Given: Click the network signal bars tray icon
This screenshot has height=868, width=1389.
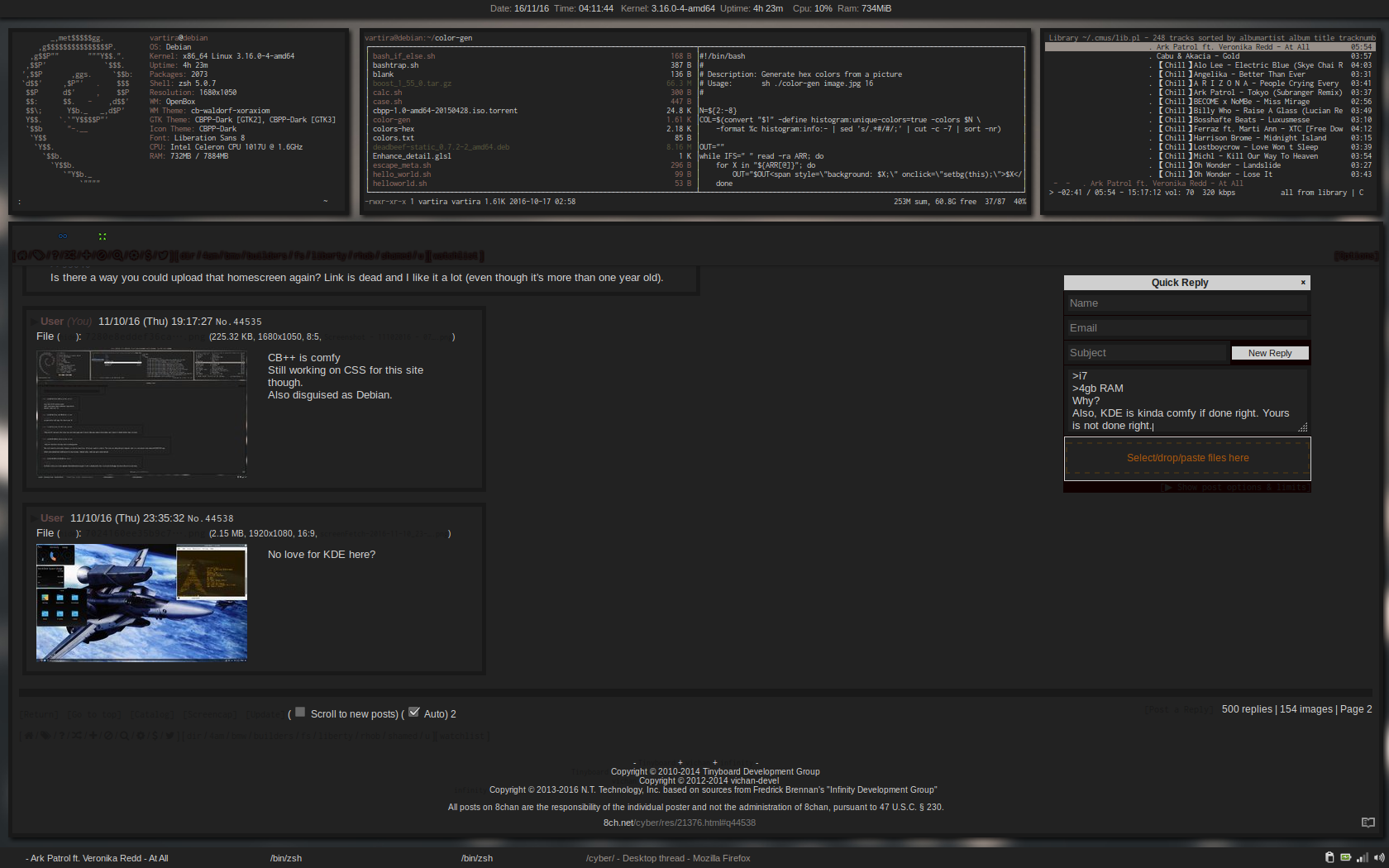Looking at the screenshot, I should [x=1362, y=857].
